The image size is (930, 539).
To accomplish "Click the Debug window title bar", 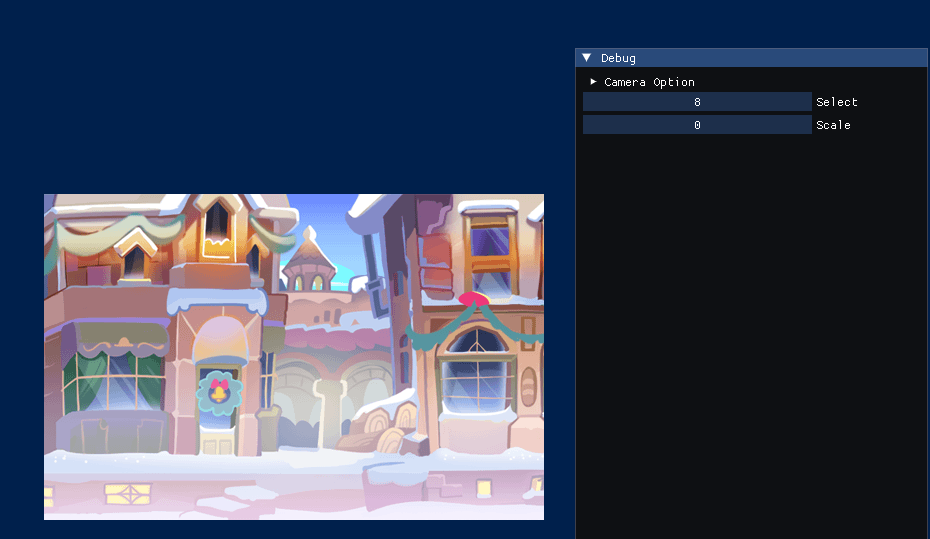I will [x=751, y=58].
